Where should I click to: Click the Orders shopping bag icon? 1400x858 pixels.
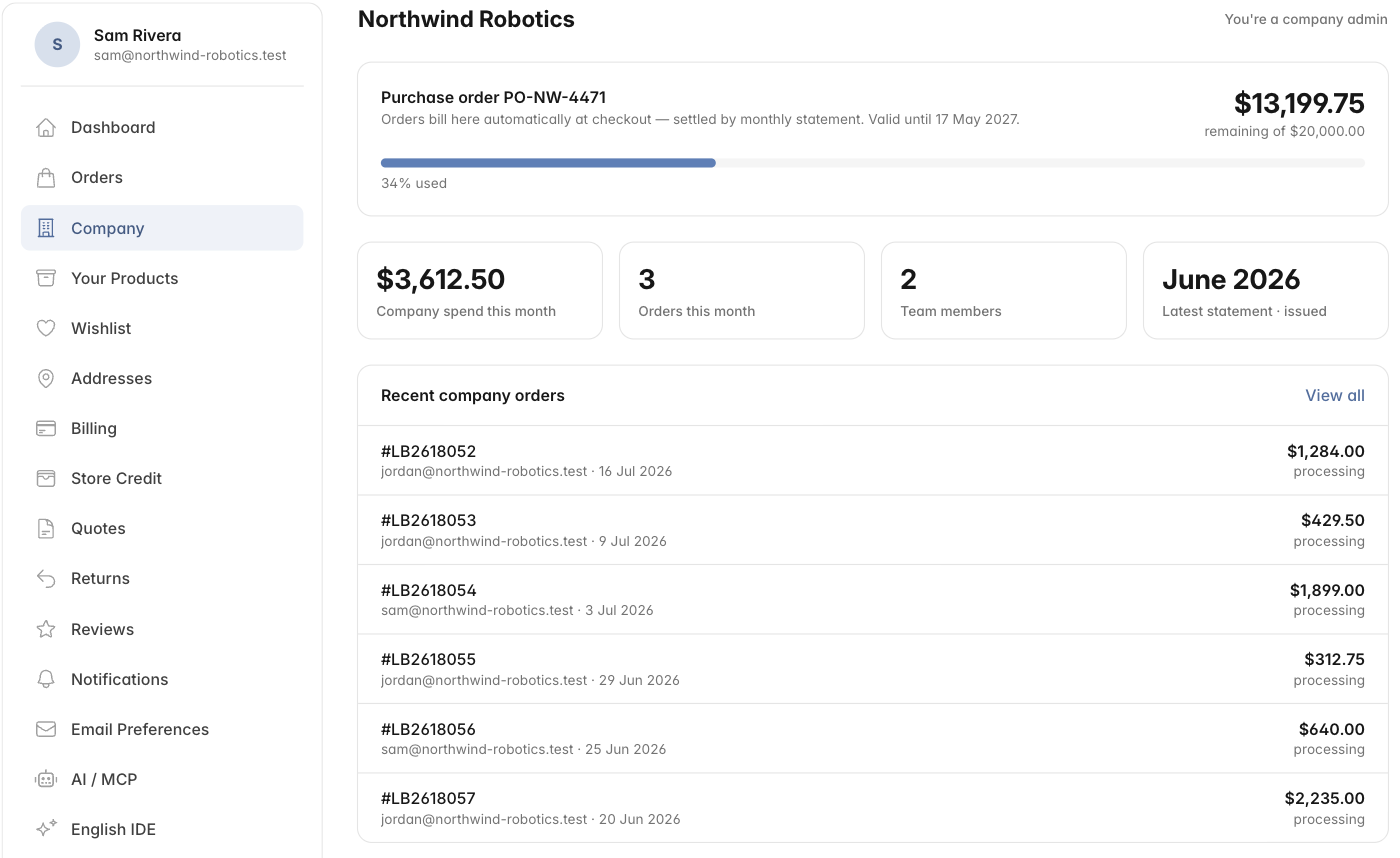coord(45,177)
